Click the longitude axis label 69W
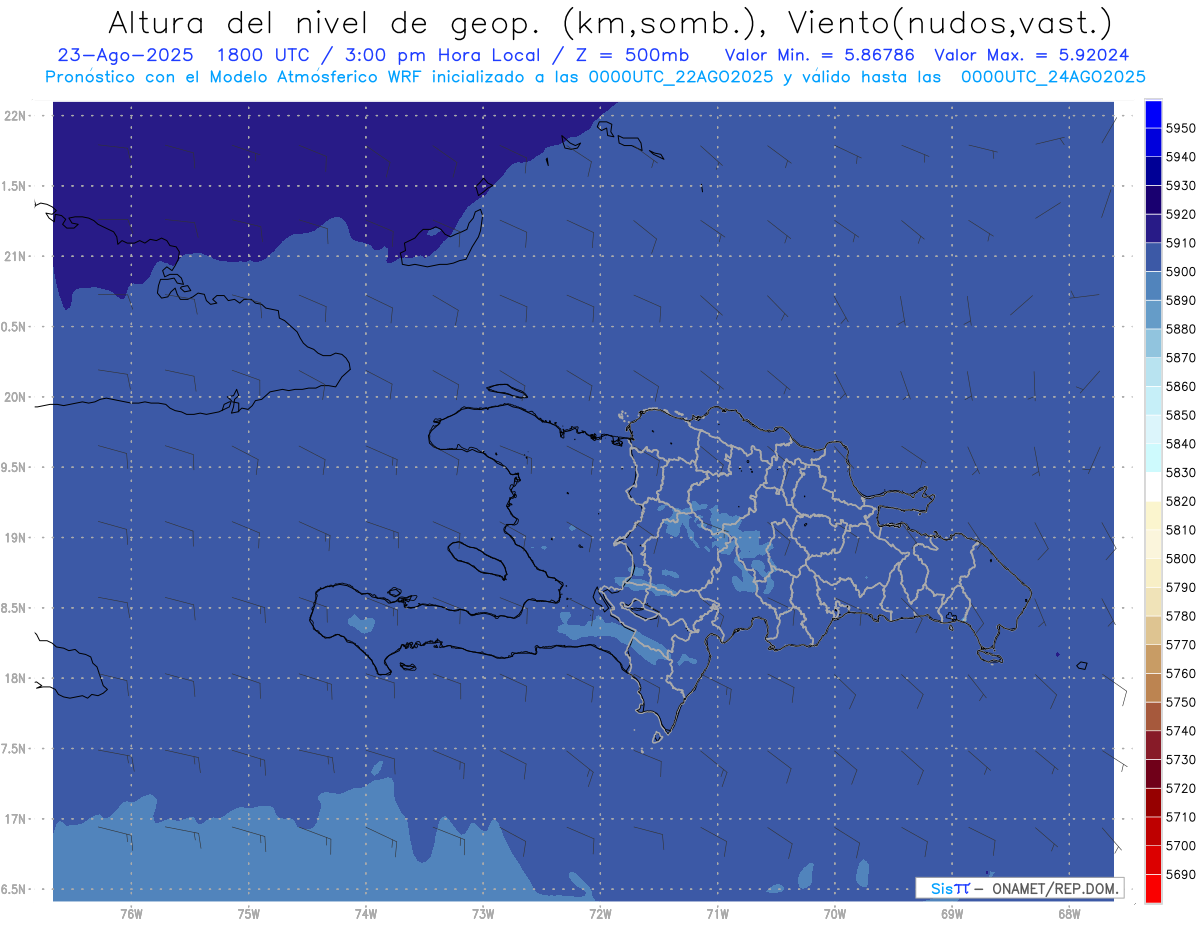Screen dimensions: 1200x927 [x=951, y=913]
